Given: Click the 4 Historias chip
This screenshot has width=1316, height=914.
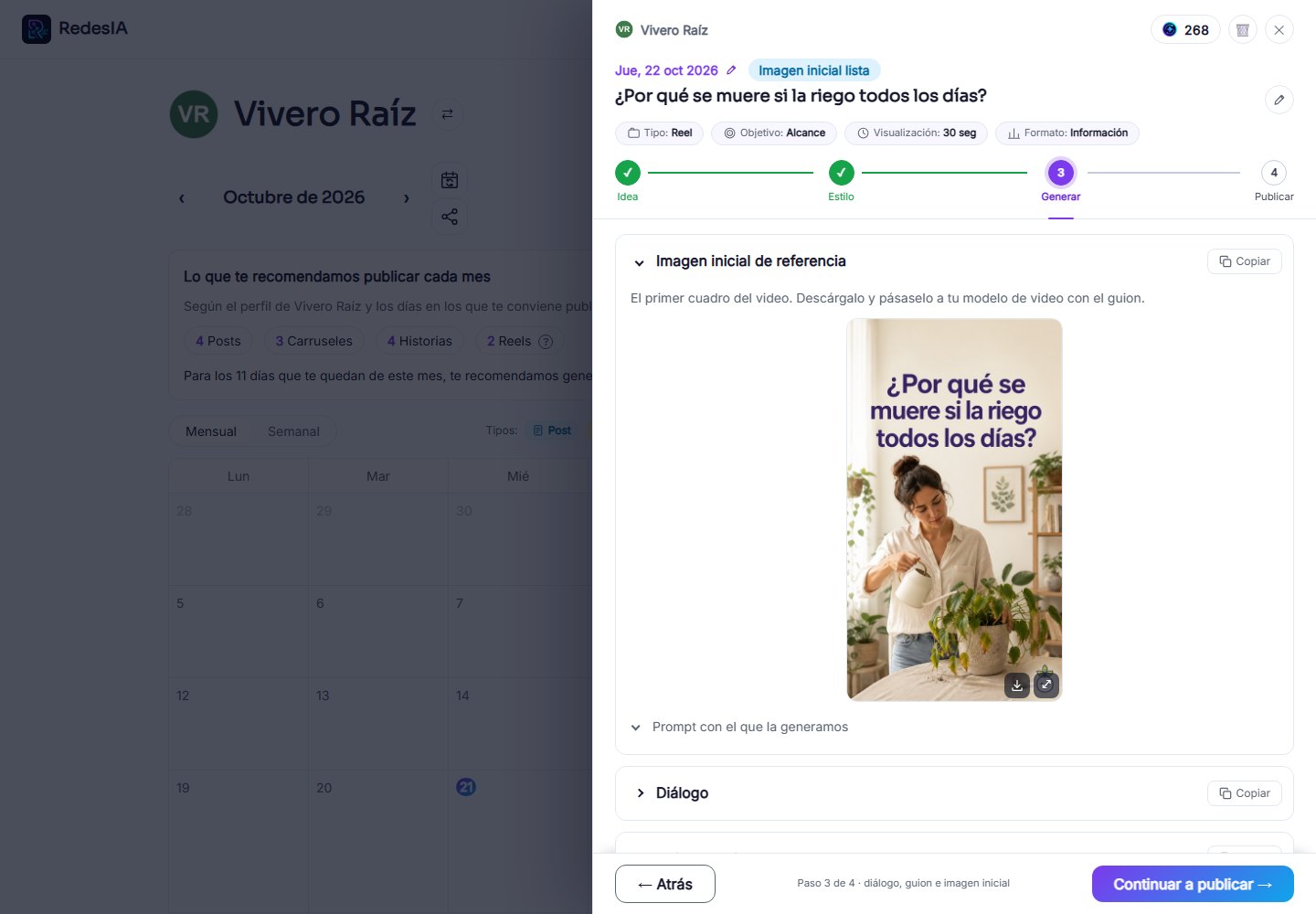Looking at the screenshot, I should pos(419,341).
